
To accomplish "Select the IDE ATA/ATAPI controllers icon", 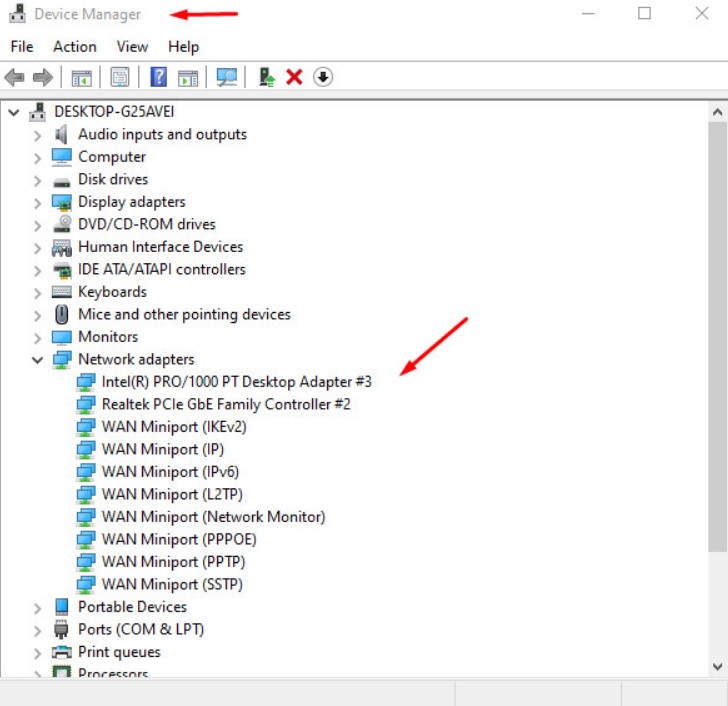I will (62, 270).
